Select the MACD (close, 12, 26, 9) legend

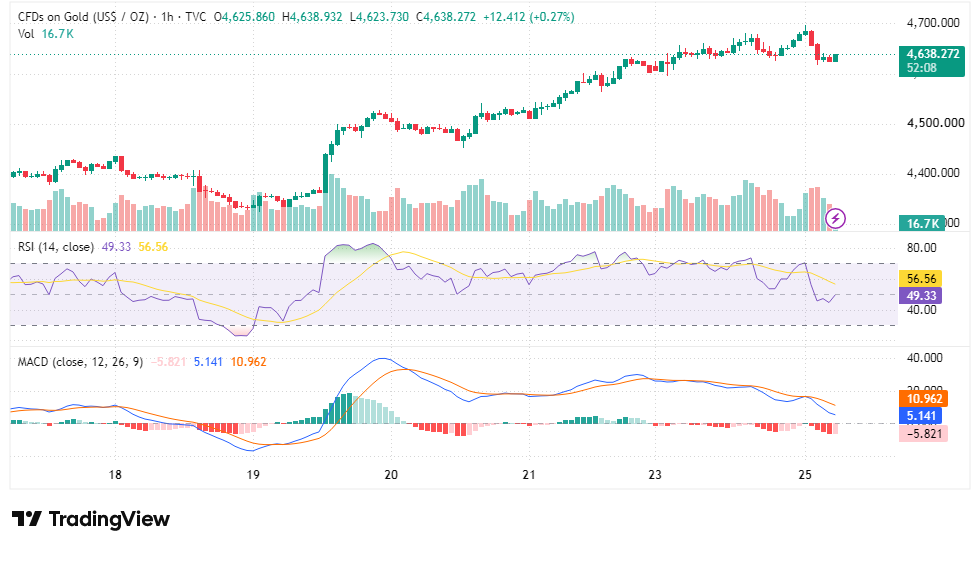(80, 362)
